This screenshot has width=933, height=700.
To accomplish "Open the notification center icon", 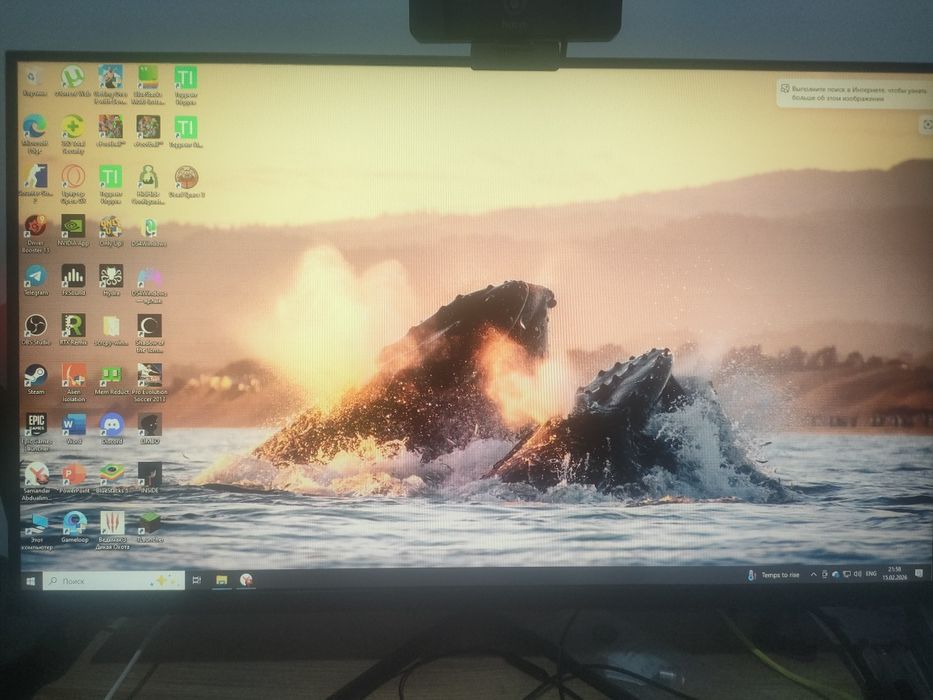I will pos(919,573).
